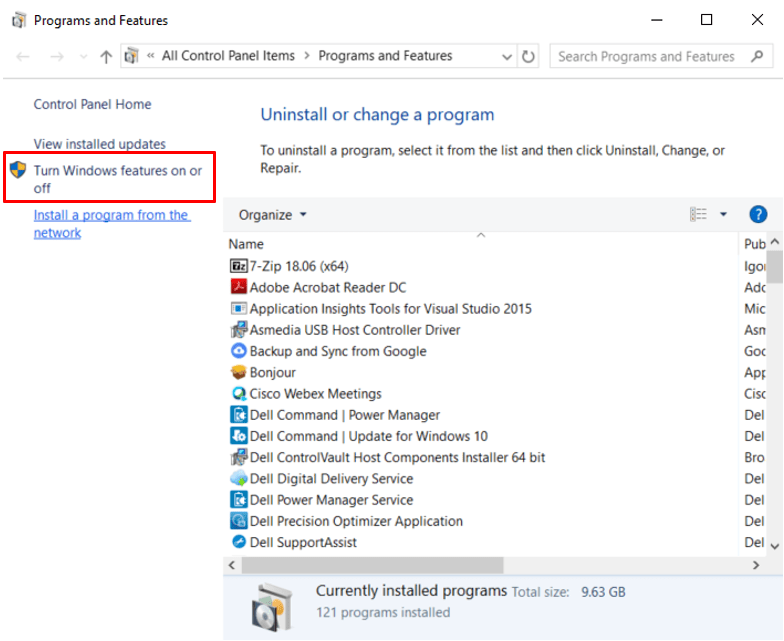Open the Organize dropdown menu
Viewport: 784px width, 641px height.
click(x=272, y=215)
